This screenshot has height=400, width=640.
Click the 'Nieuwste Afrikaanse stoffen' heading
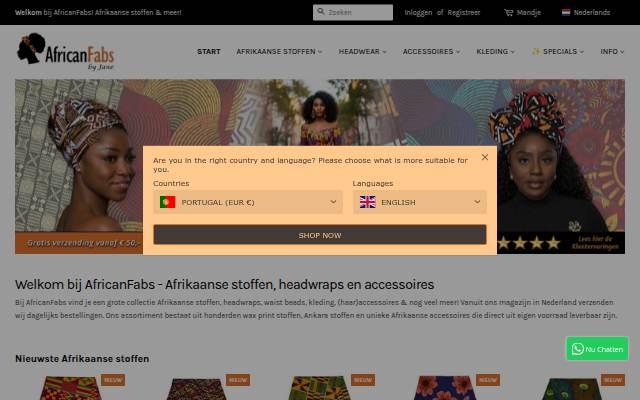[82, 358]
